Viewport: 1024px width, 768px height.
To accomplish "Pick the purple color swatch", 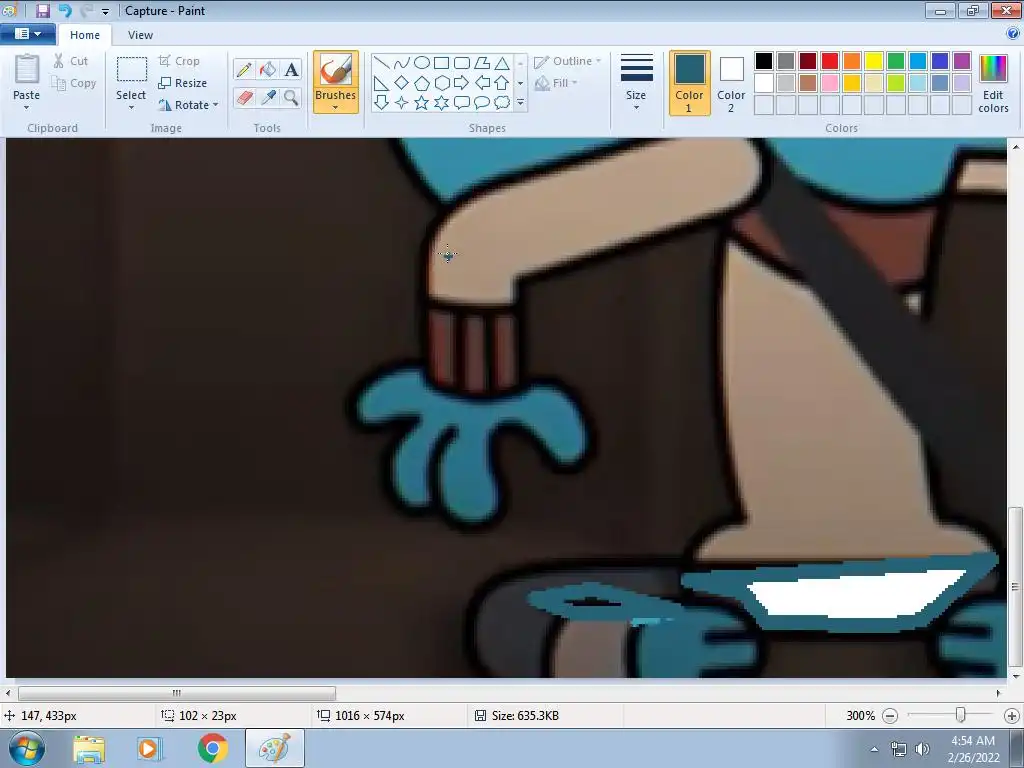I will [x=961, y=61].
